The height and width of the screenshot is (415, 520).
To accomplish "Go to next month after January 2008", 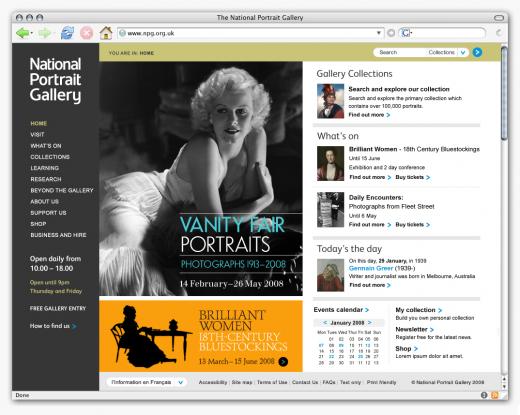I will (x=370, y=323).
